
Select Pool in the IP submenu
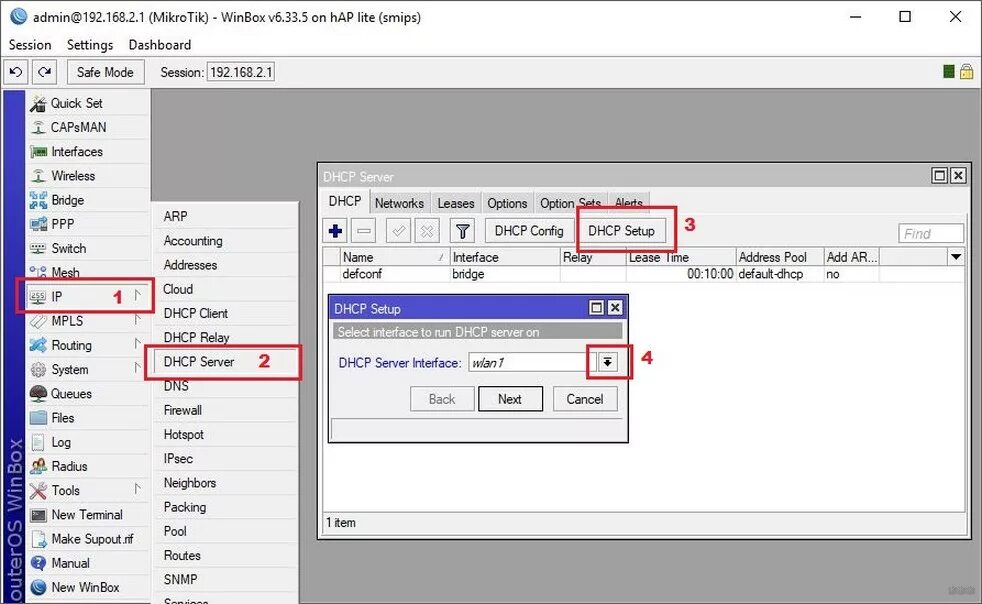224,531
